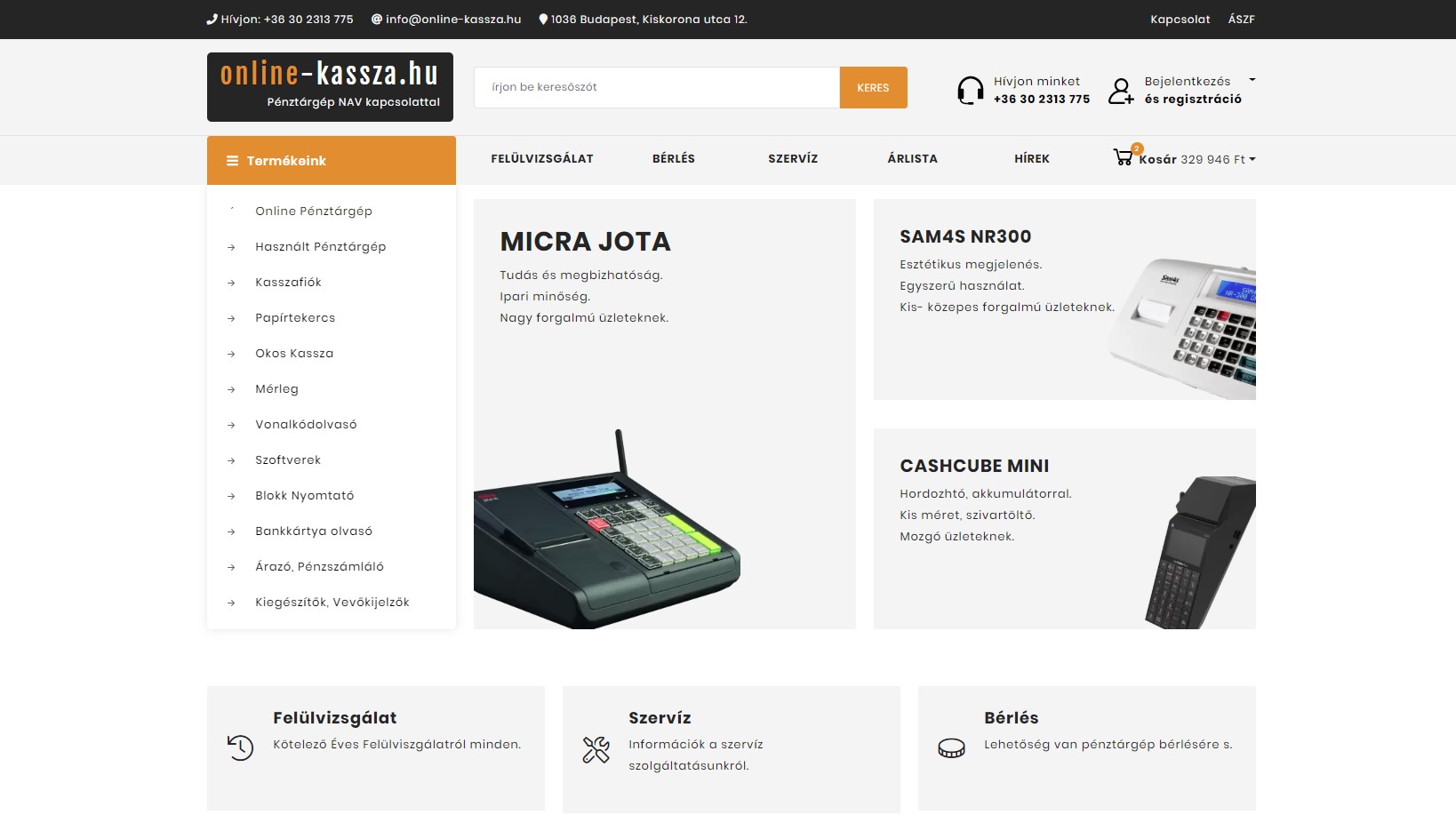Click the phone icon in top bar
Viewport: 1456px width, 831px height.
212,19
